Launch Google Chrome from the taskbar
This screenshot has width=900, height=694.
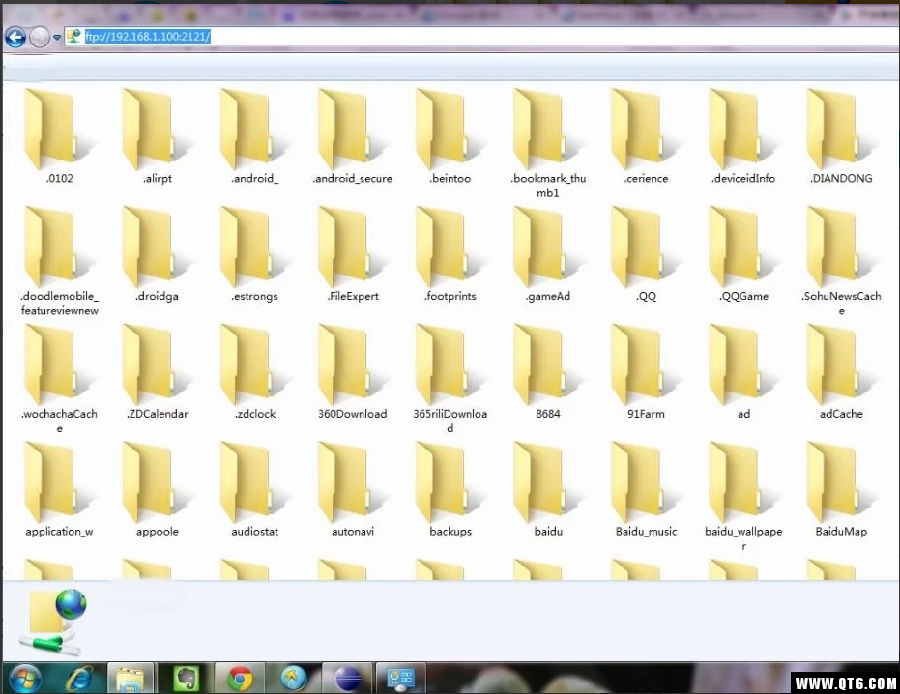point(240,679)
